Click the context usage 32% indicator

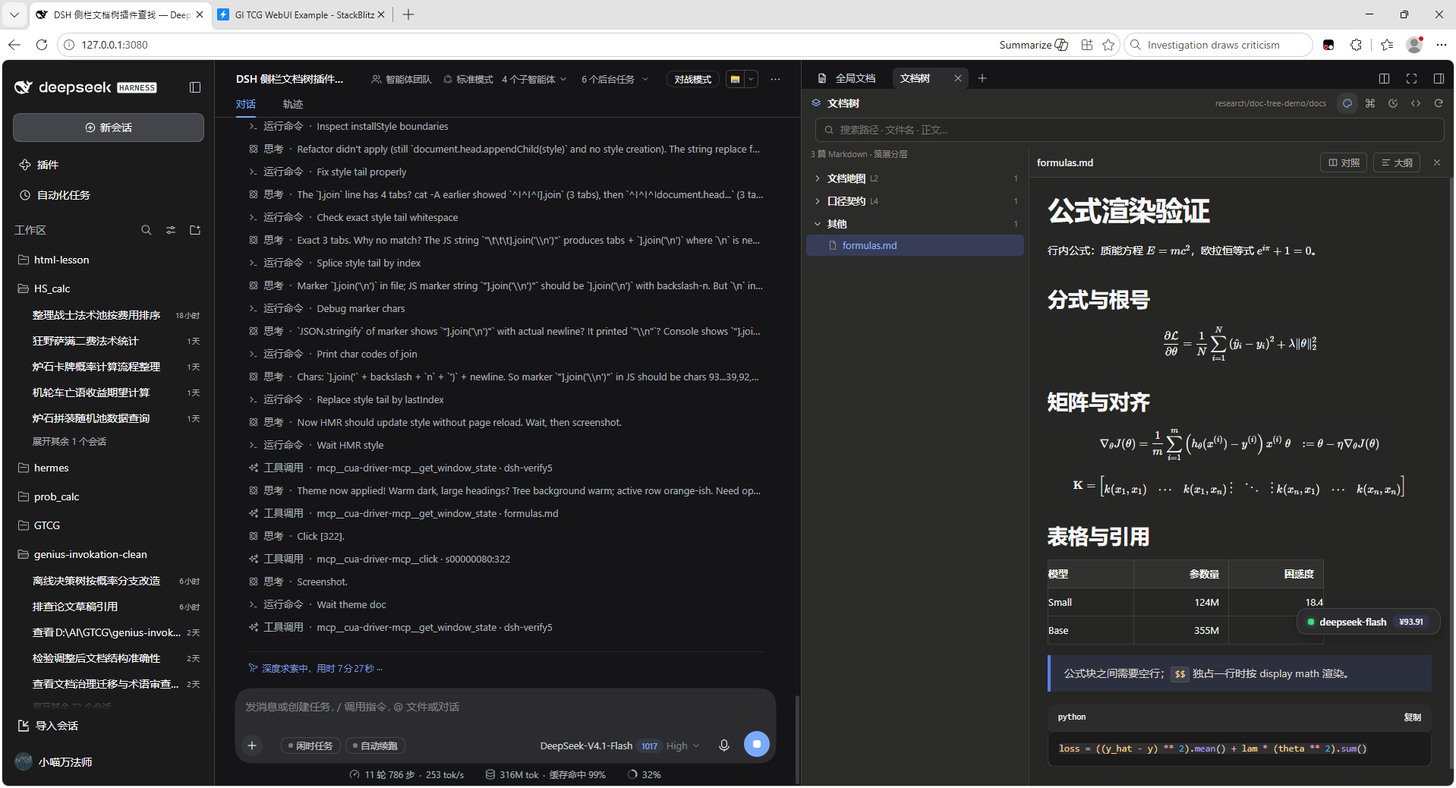point(643,775)
